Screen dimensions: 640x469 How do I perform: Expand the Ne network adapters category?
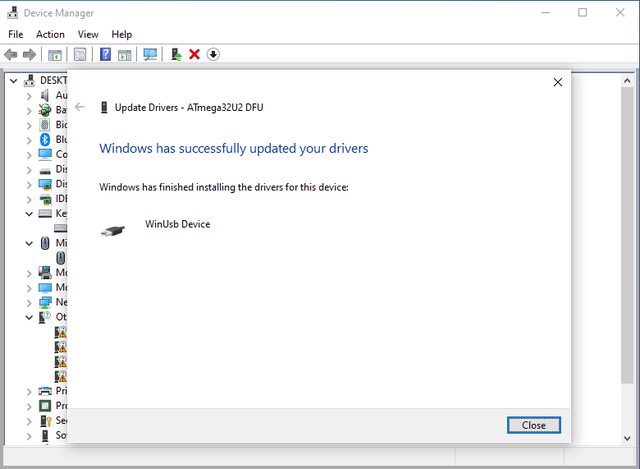coord(29,302)
